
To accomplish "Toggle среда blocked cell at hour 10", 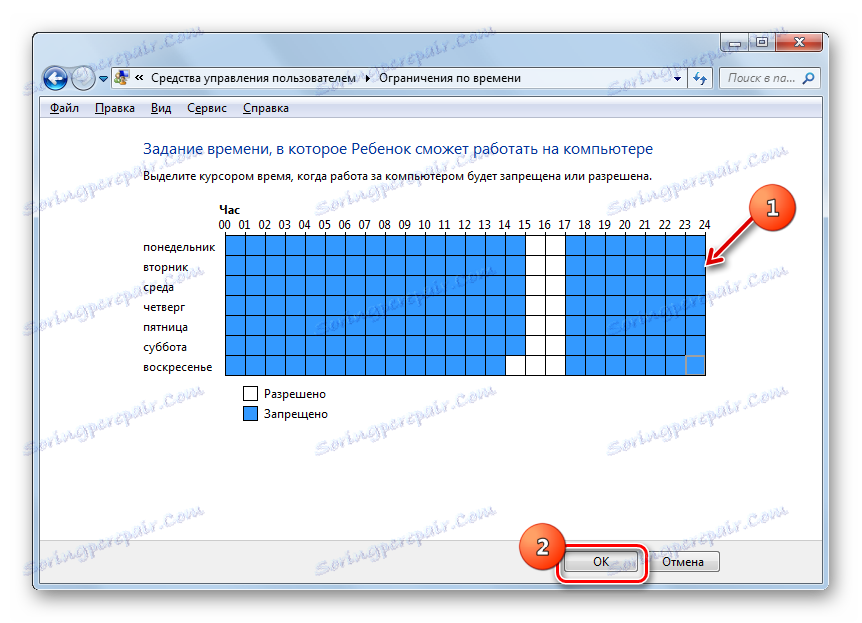I will coord(435,285).
